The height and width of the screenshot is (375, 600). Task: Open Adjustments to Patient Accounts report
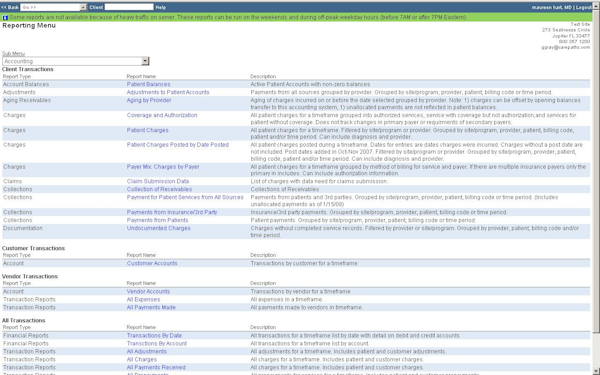pyautogui.click(x=168, y=92)
